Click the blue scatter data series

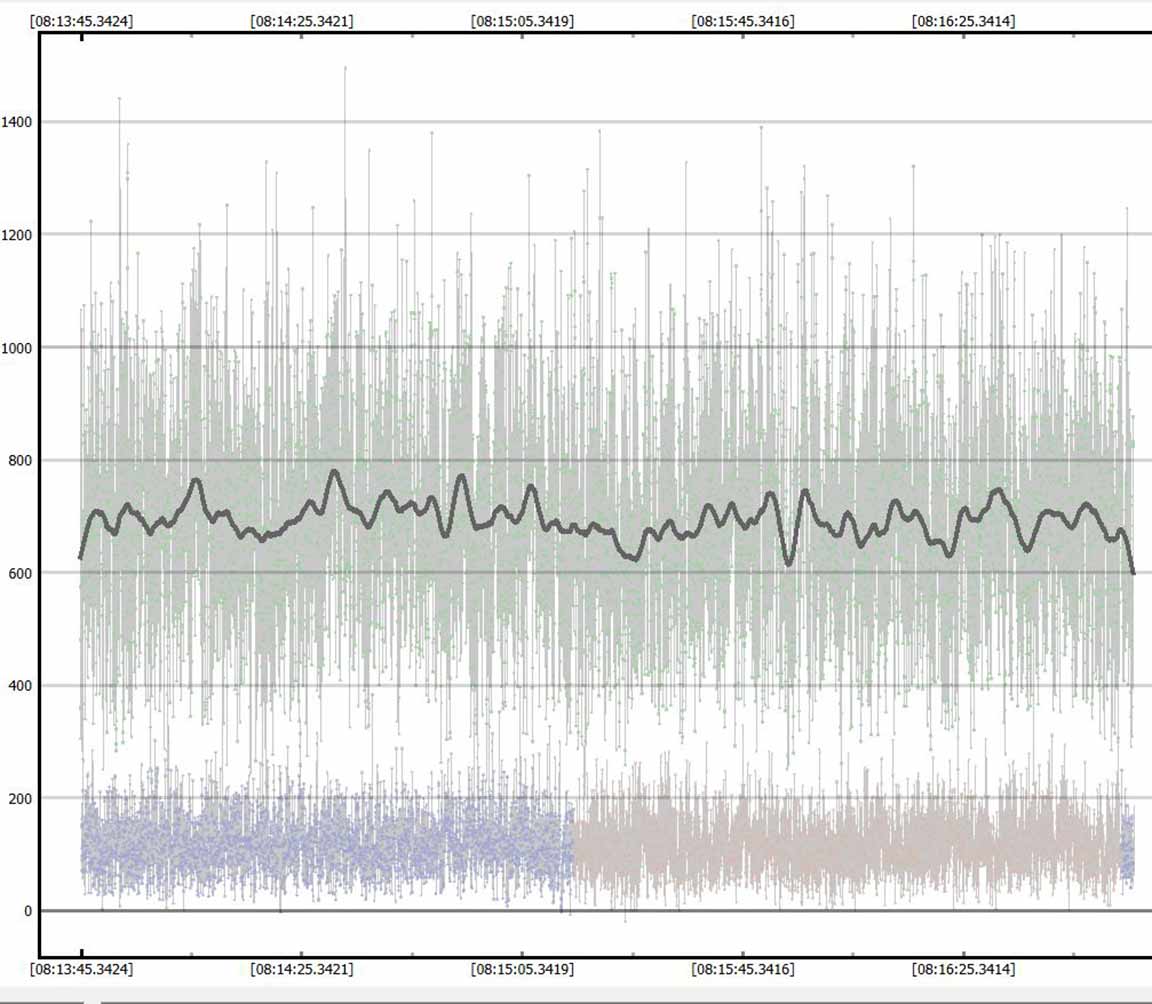pyautogui.click(x=327, y=841)
